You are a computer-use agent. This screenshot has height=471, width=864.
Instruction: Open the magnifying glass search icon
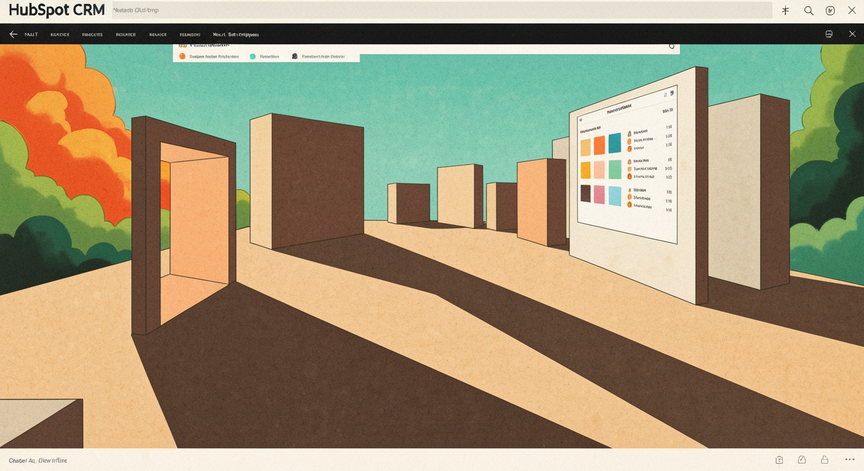point(808,10)
